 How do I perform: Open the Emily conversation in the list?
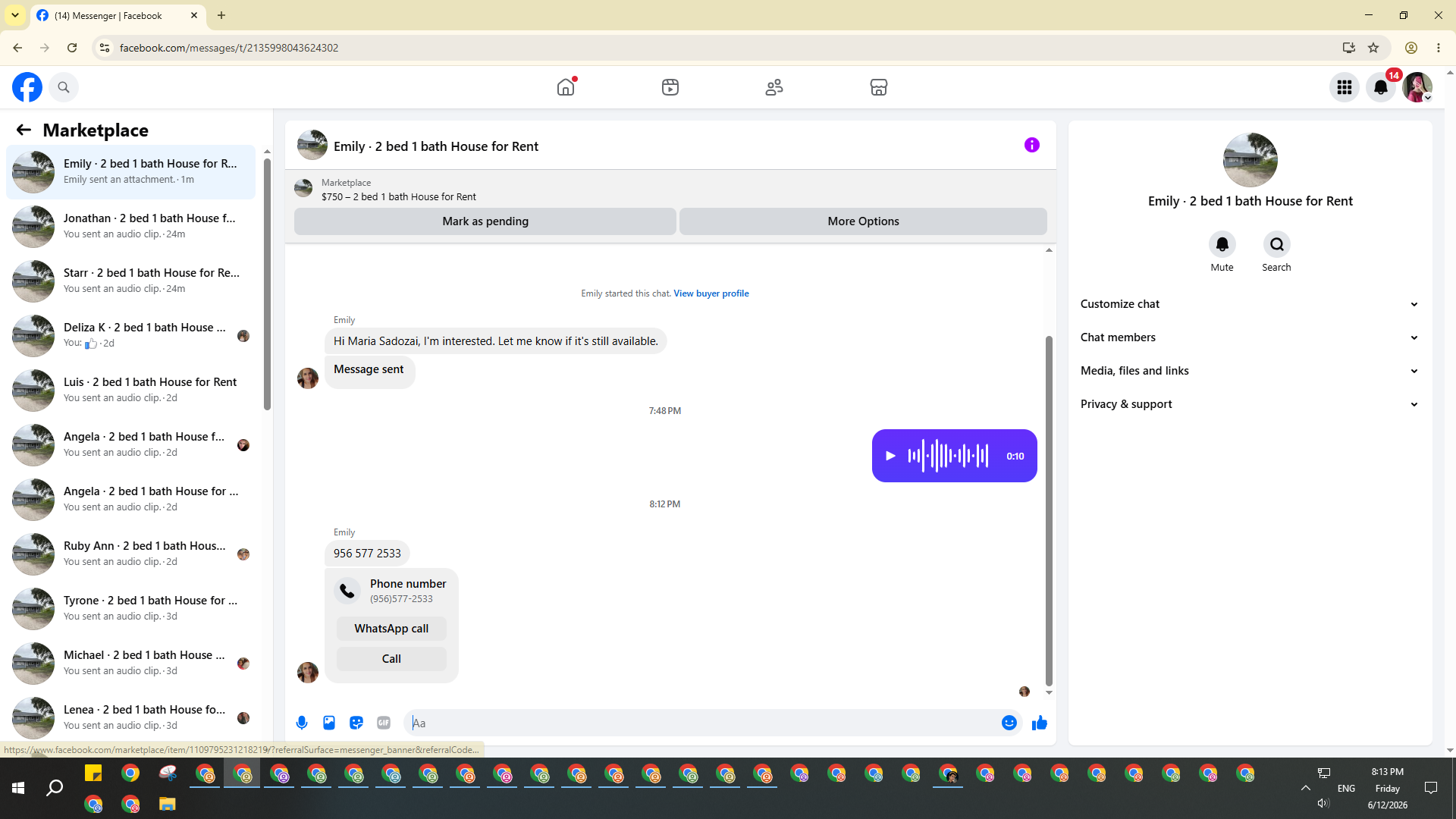click(x=130, y=171)
